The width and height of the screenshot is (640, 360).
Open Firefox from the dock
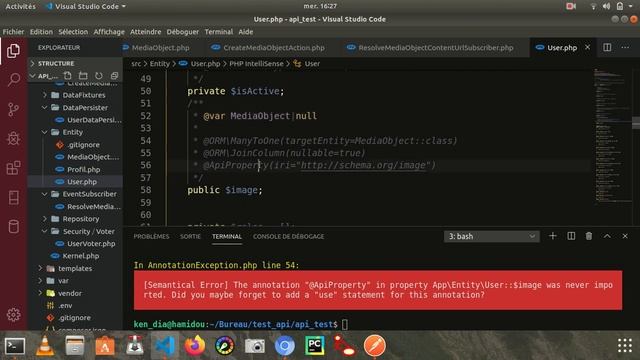point(195,346)
